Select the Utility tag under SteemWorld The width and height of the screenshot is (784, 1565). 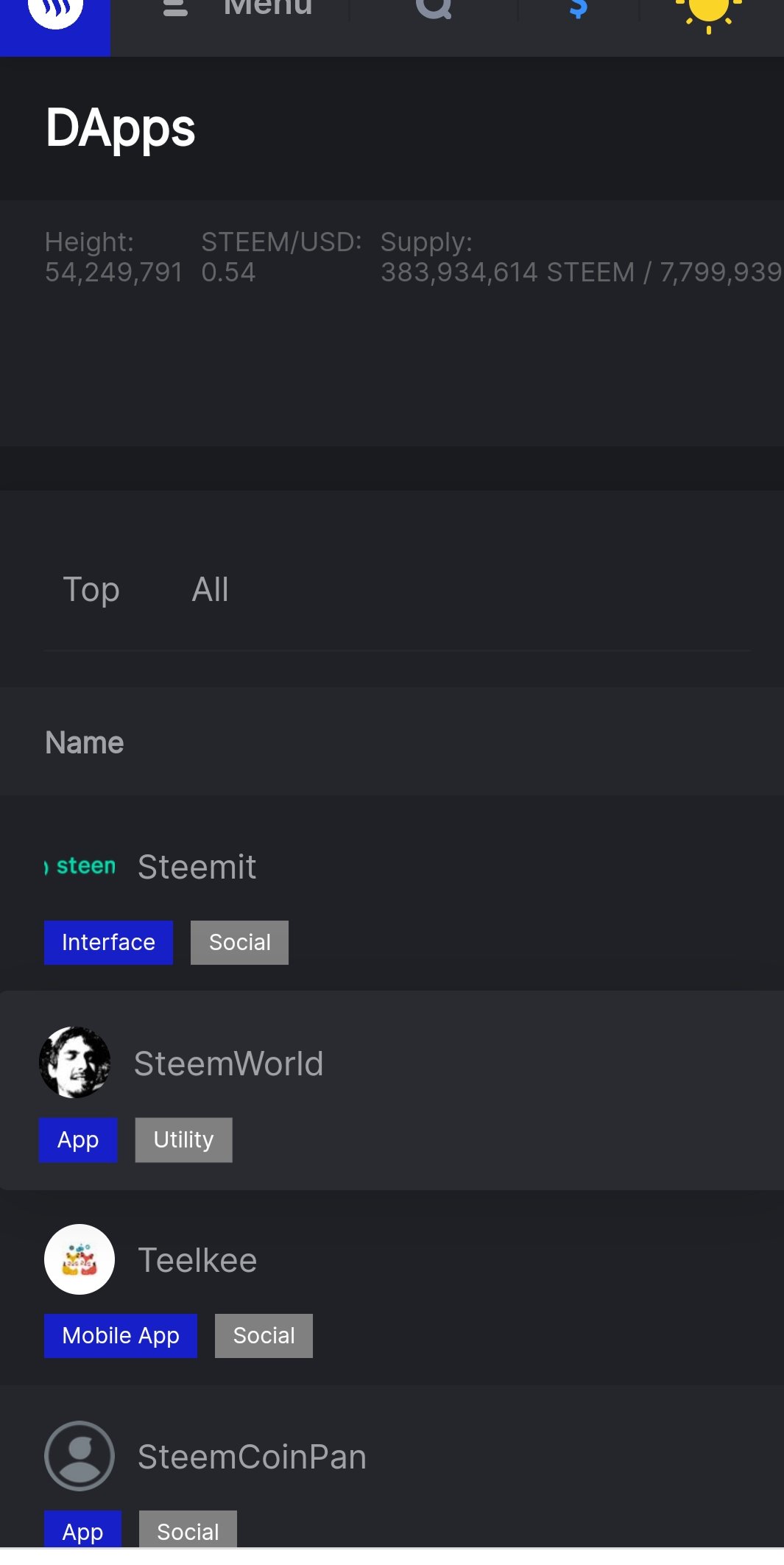[183, 1139]
